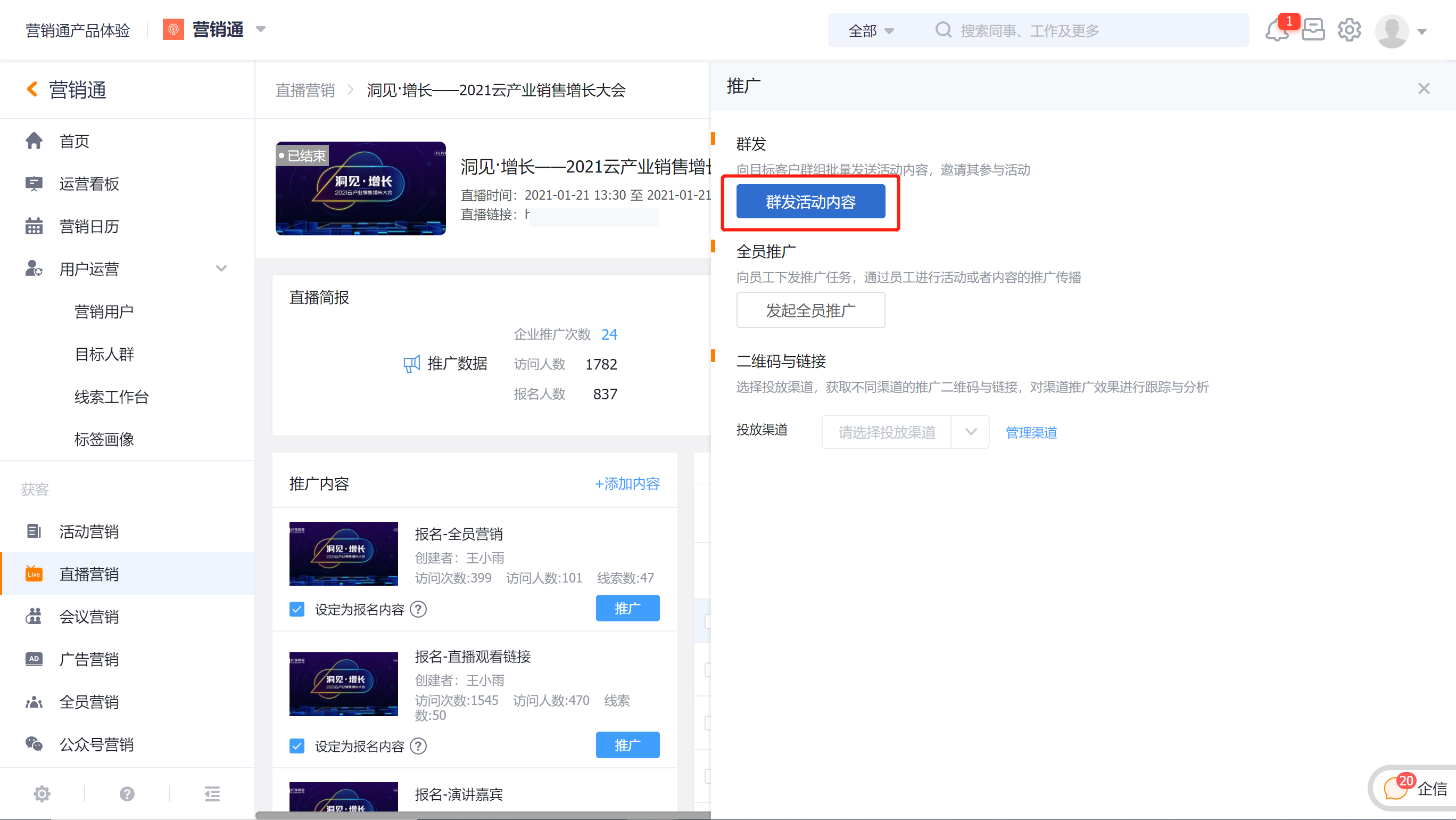
Task: Open the inbox tray icon
Action: 1312,30
